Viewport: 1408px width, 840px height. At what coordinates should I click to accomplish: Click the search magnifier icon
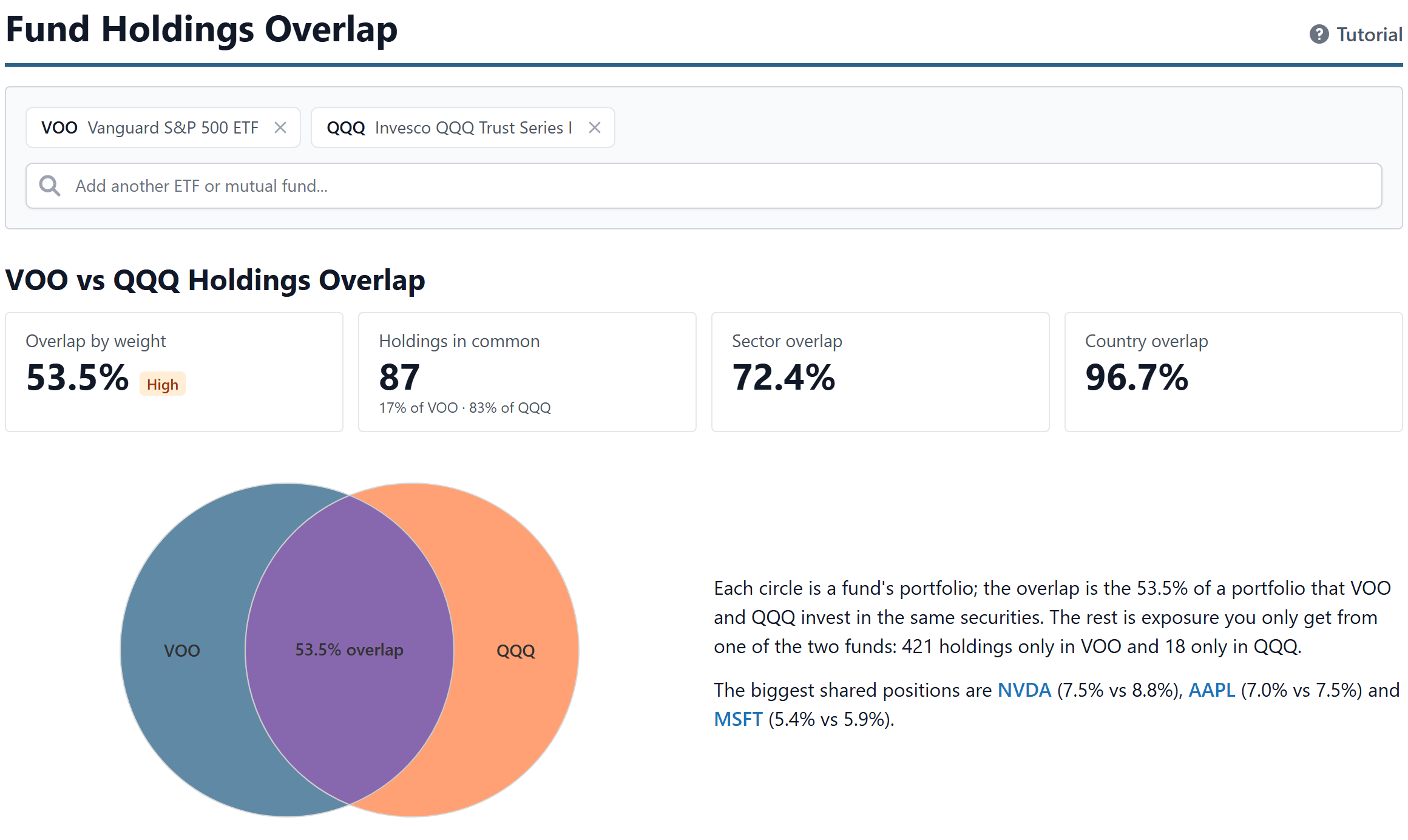tap(50, 186)
